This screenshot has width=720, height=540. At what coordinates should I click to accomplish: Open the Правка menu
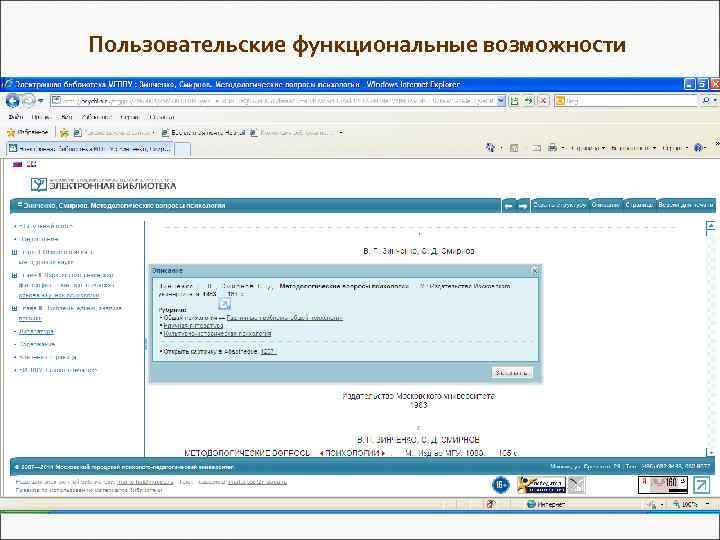41,117
